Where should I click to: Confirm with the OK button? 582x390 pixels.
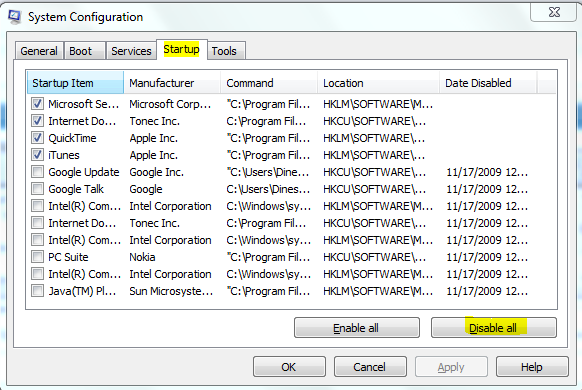[289, 367]
